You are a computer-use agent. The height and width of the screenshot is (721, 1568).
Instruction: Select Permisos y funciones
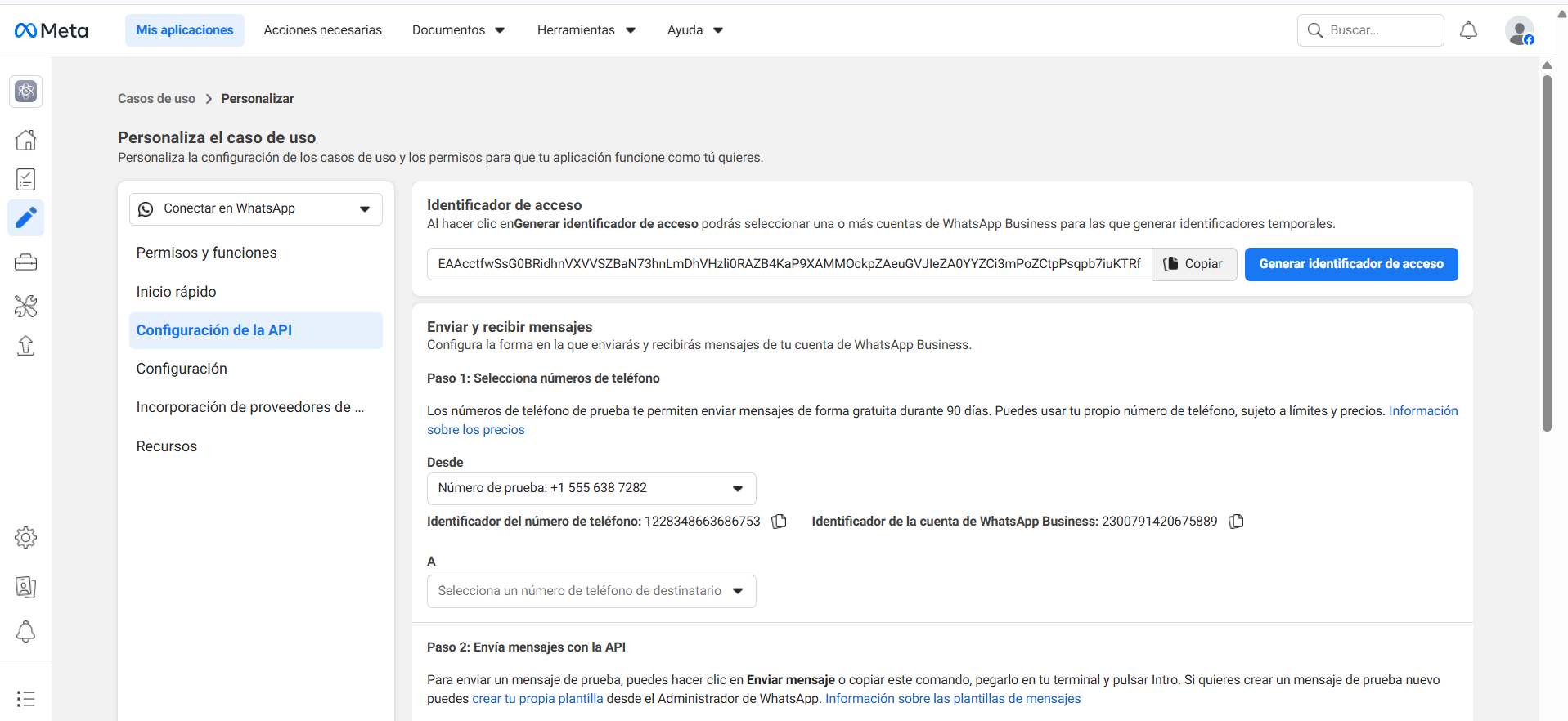(x=256, y=253)
